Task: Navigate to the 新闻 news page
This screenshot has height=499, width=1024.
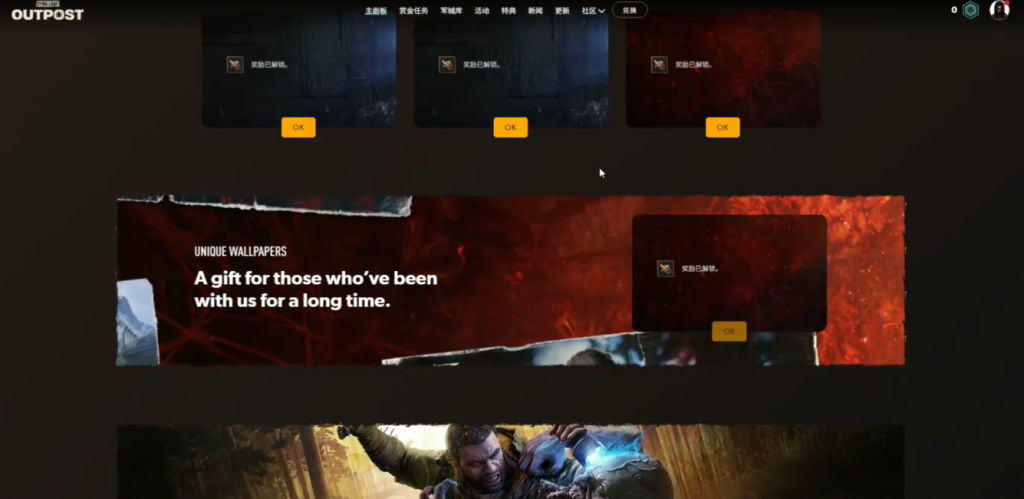Action: tap(536, 11)
